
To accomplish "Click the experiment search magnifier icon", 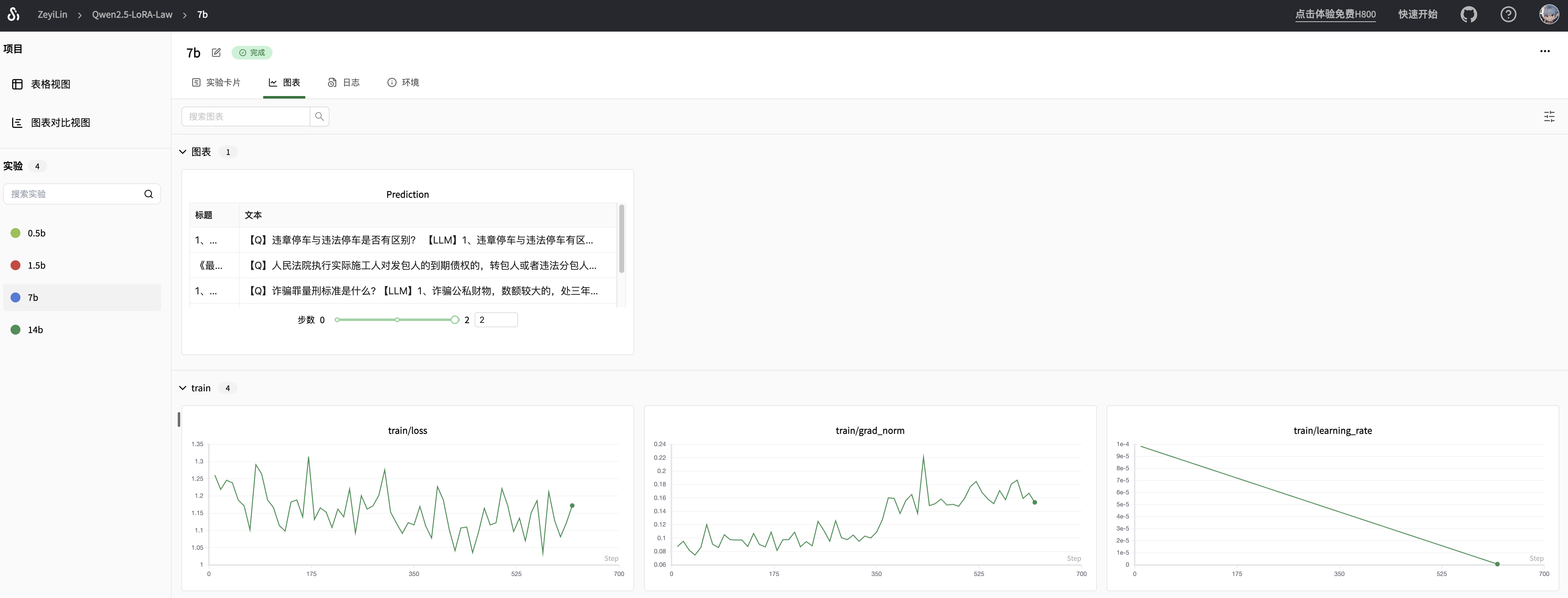I will point(148,194).
